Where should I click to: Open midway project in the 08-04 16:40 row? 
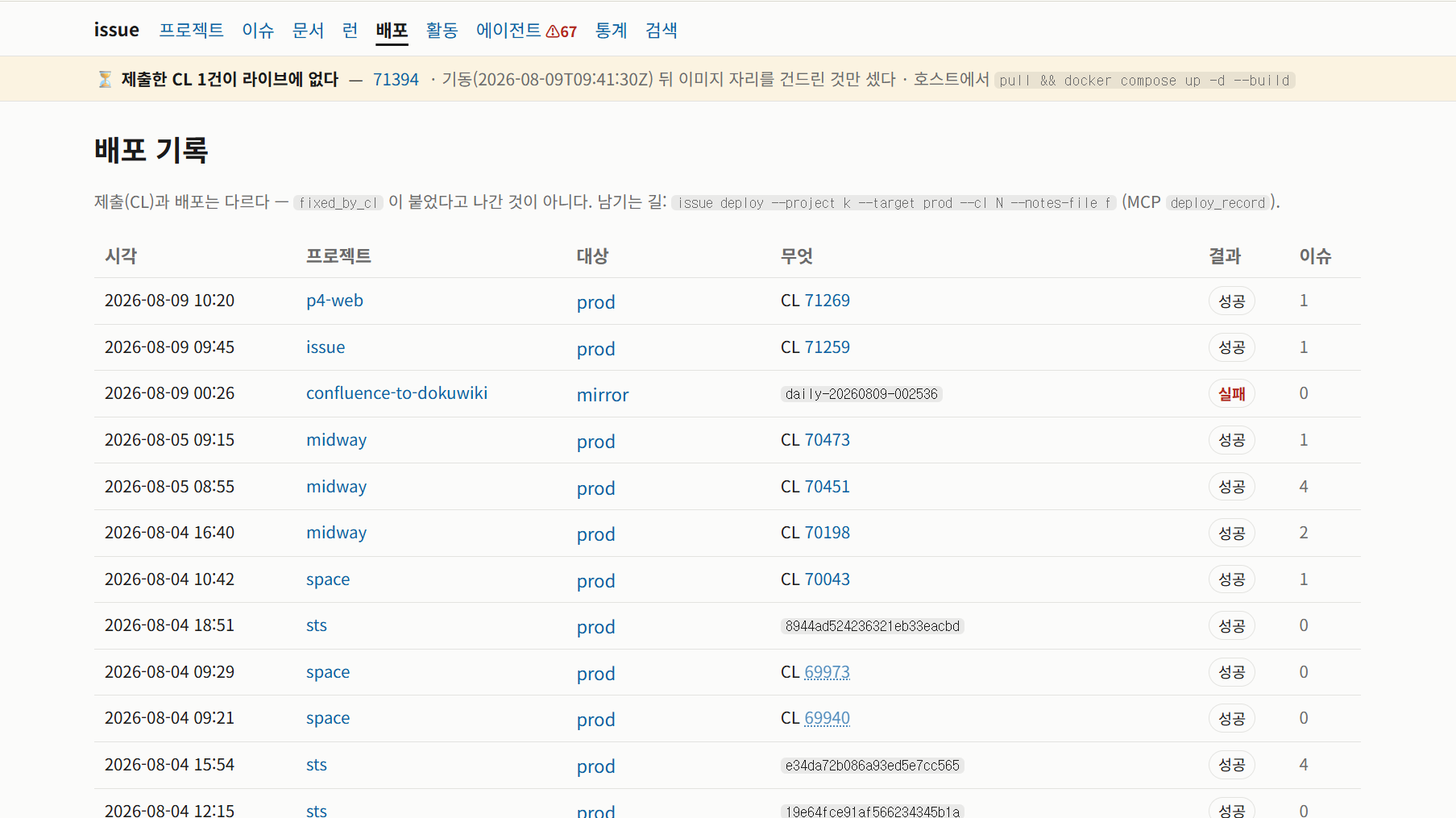pos(336,533)
